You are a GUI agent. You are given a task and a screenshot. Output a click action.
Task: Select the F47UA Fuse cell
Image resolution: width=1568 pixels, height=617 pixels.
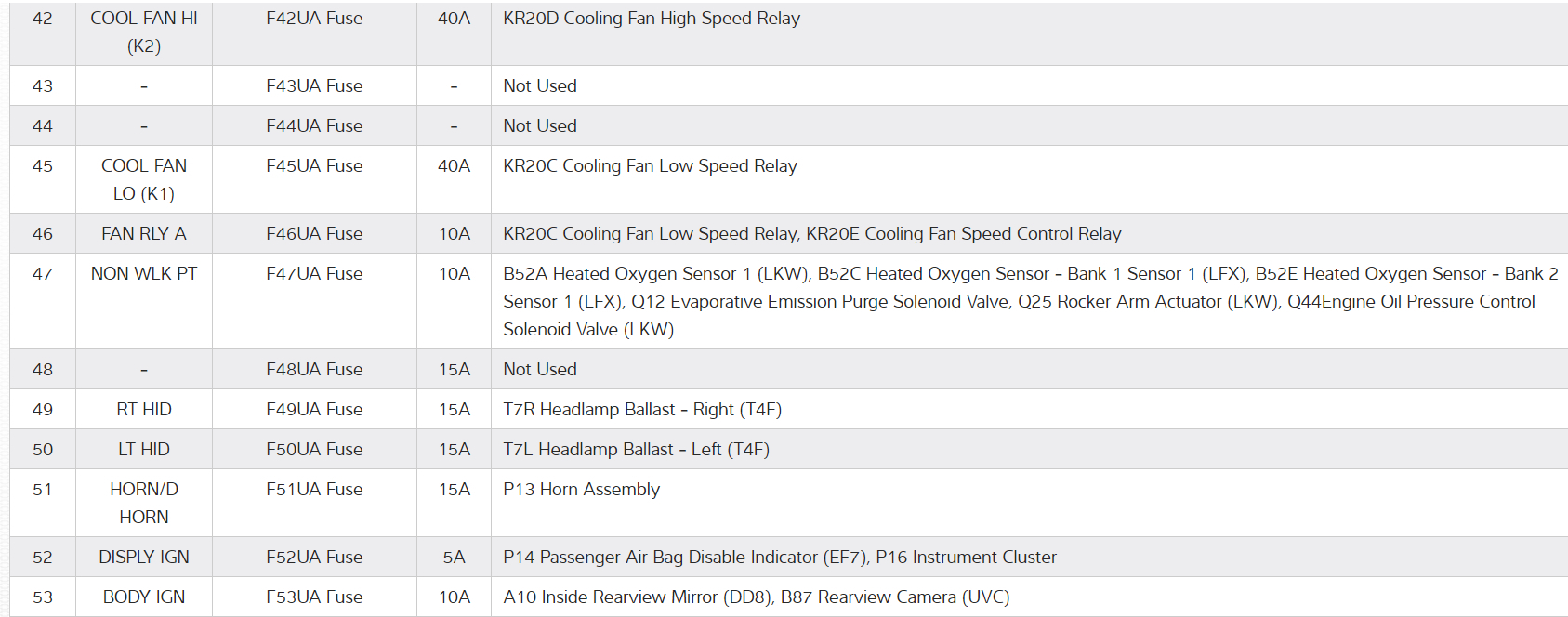pos(314,274)
